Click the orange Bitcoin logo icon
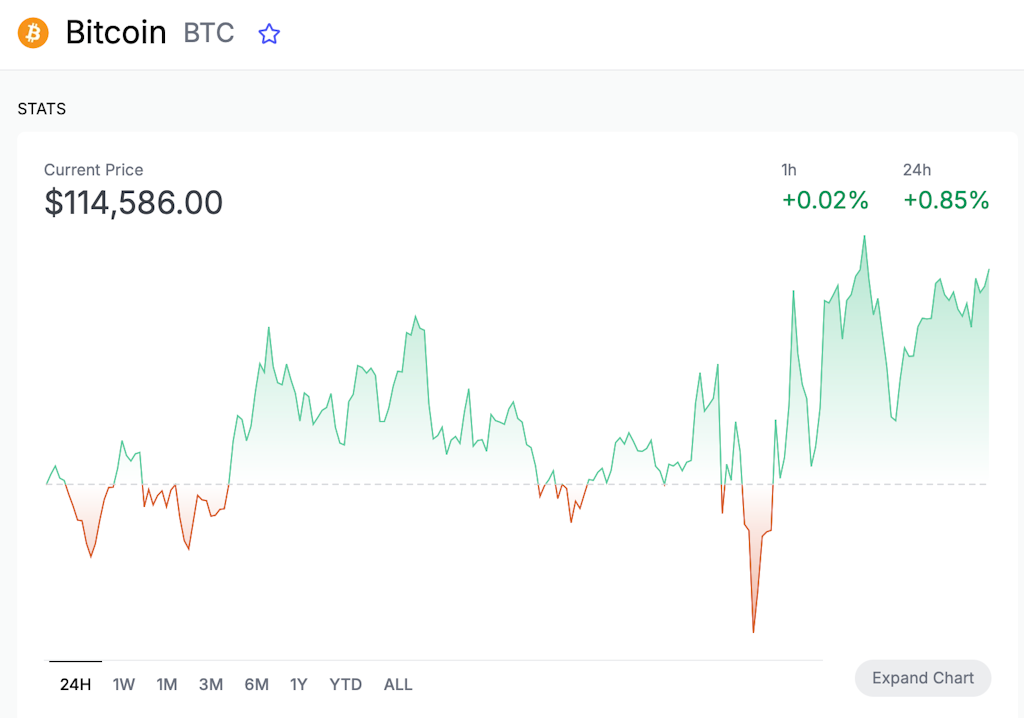The width and height of the screenshot is (1024, 718). 33,33
